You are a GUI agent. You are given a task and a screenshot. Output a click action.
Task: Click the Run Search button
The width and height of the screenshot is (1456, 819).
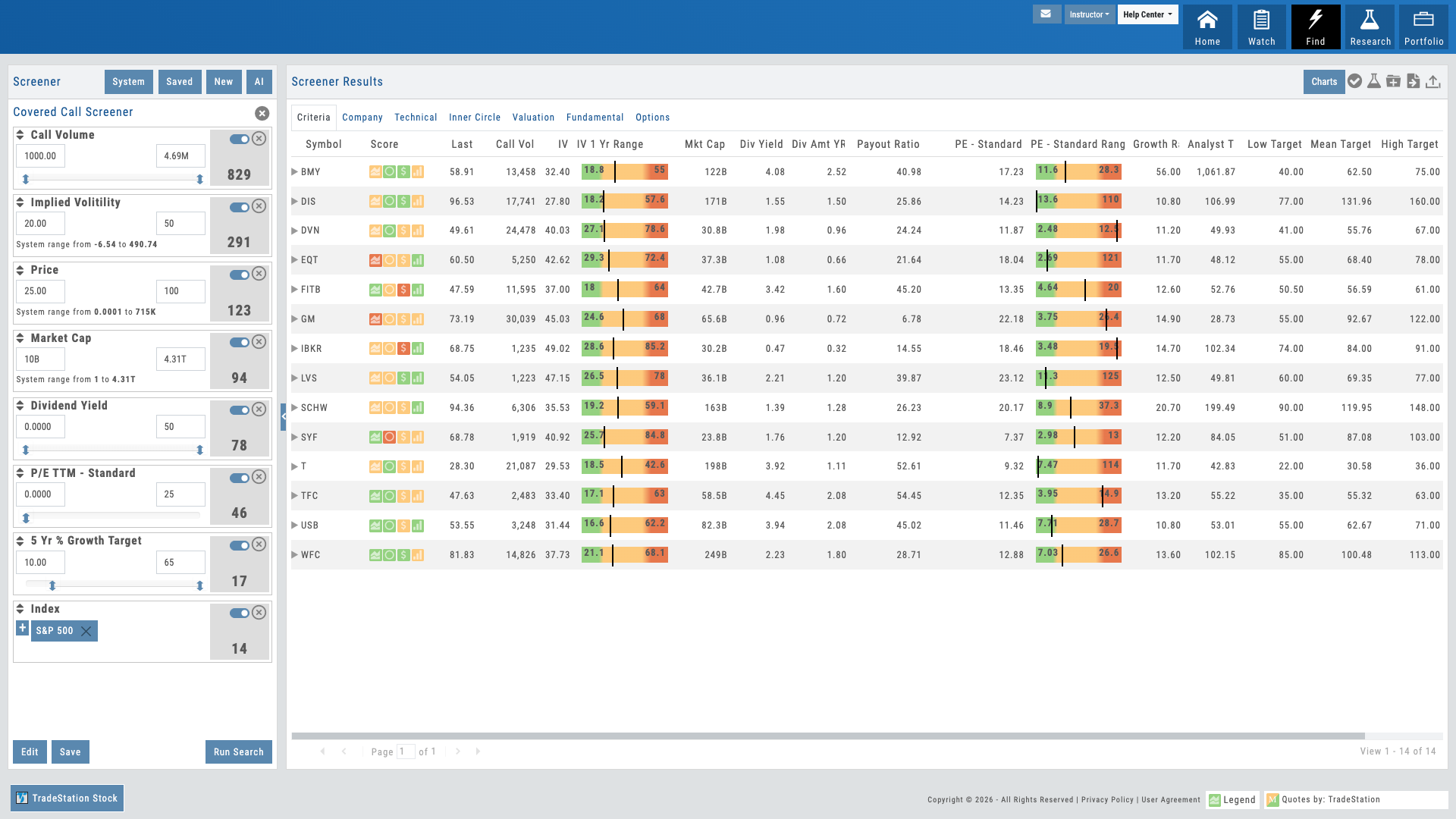coord(238,752)
